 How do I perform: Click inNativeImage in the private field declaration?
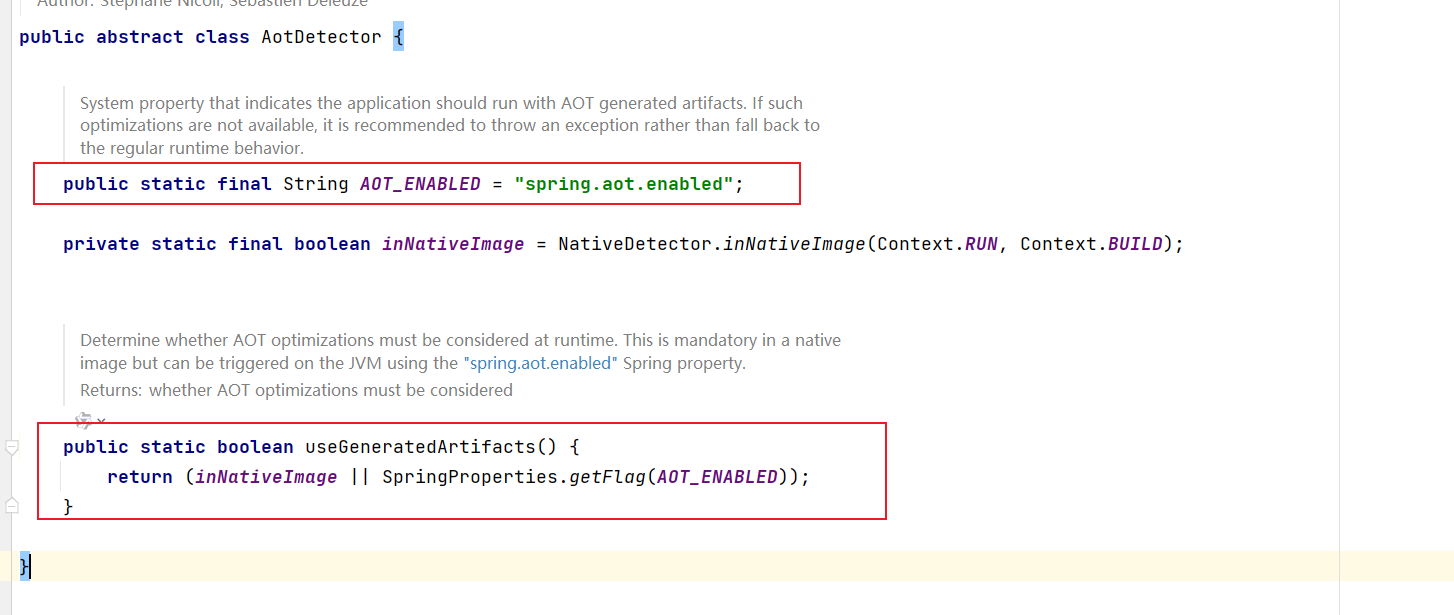(x=453, y=244)
